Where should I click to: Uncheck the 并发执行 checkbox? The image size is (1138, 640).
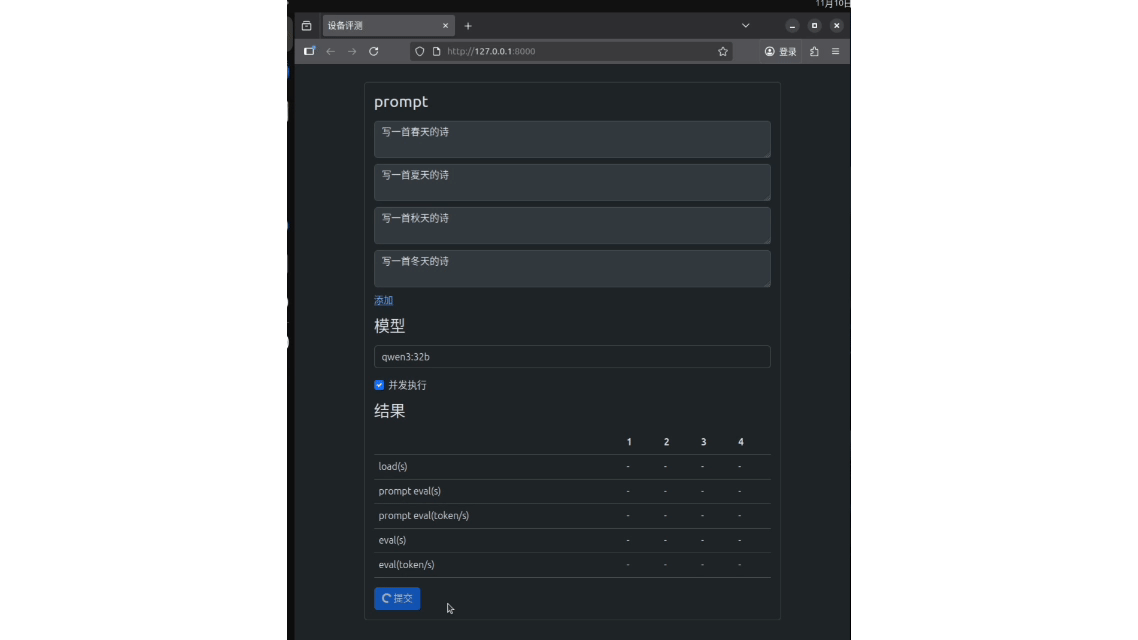[x=379, y=384]
